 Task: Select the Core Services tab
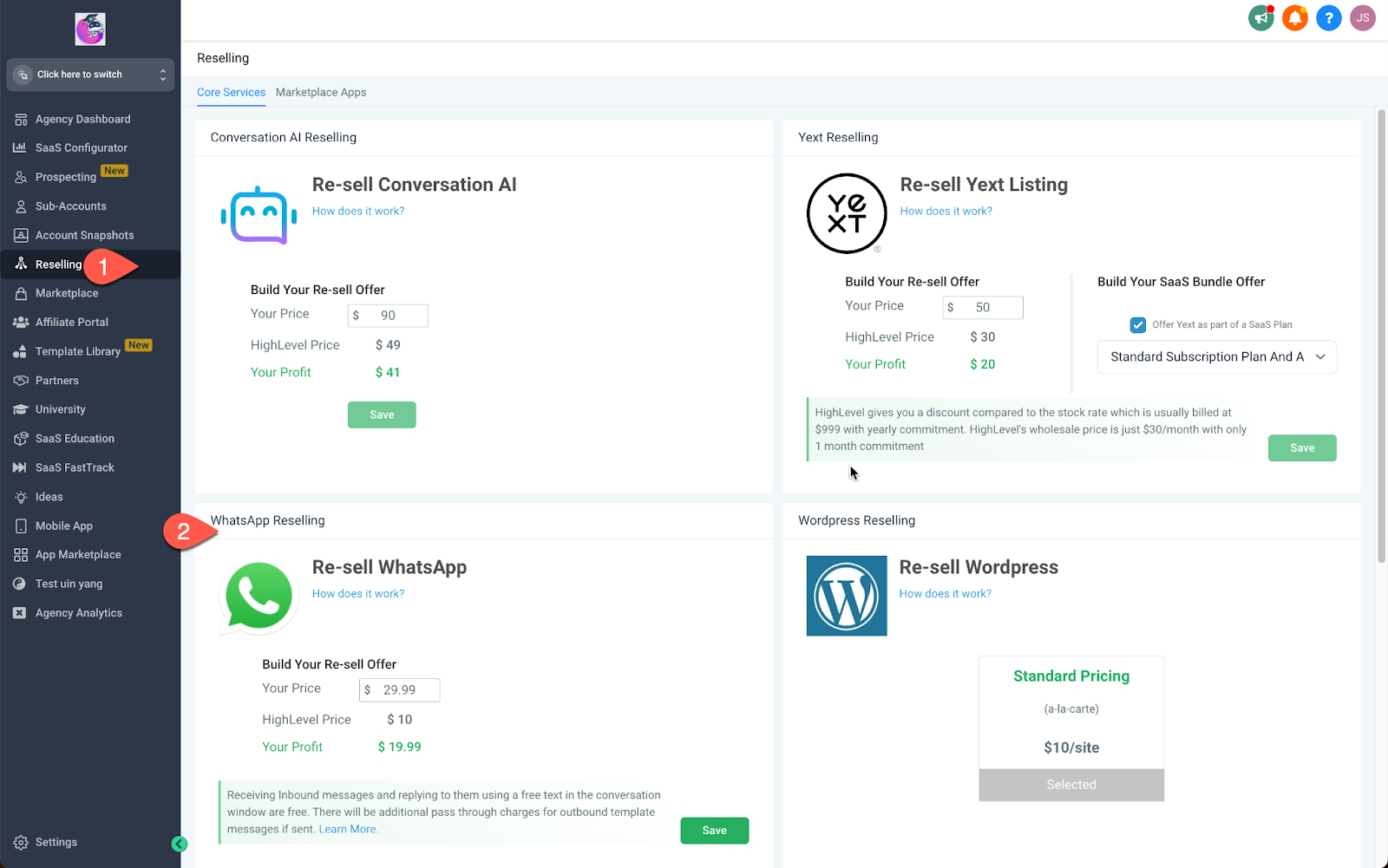click(231, 93)
